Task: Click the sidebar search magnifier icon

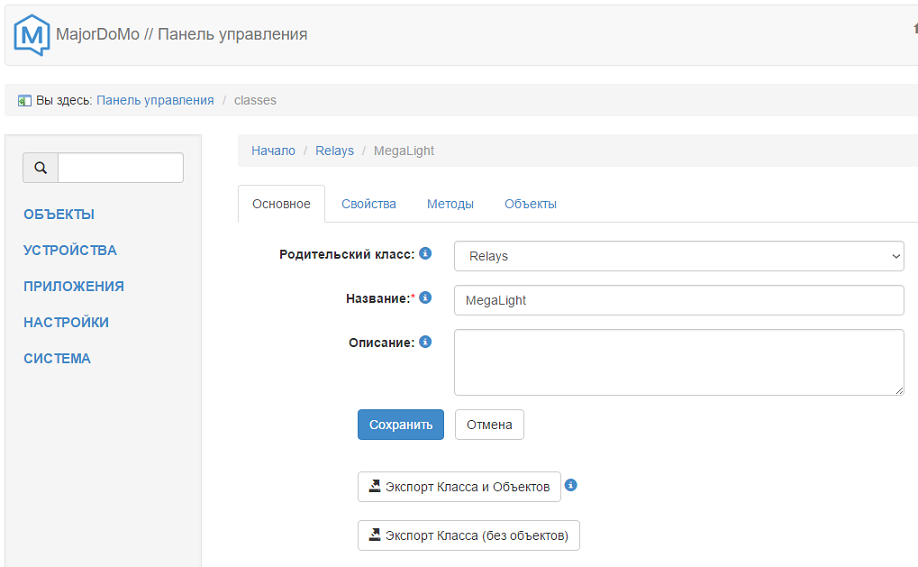Action: pos(41,168)
